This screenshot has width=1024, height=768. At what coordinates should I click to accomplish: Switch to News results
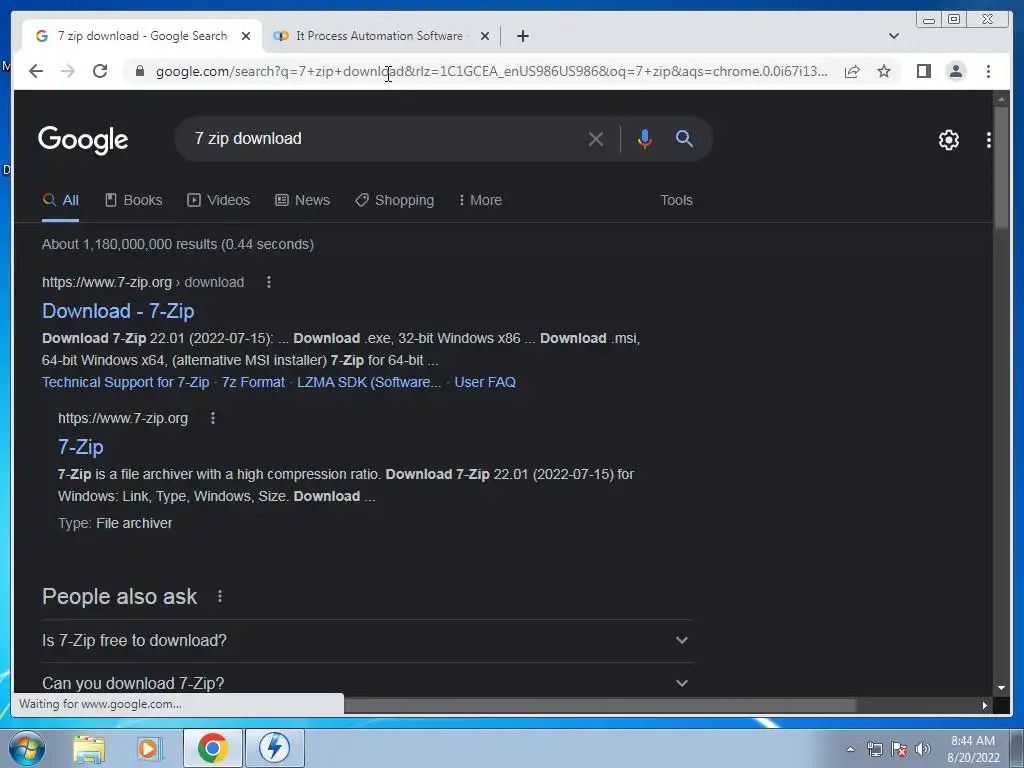click(302, 200)
